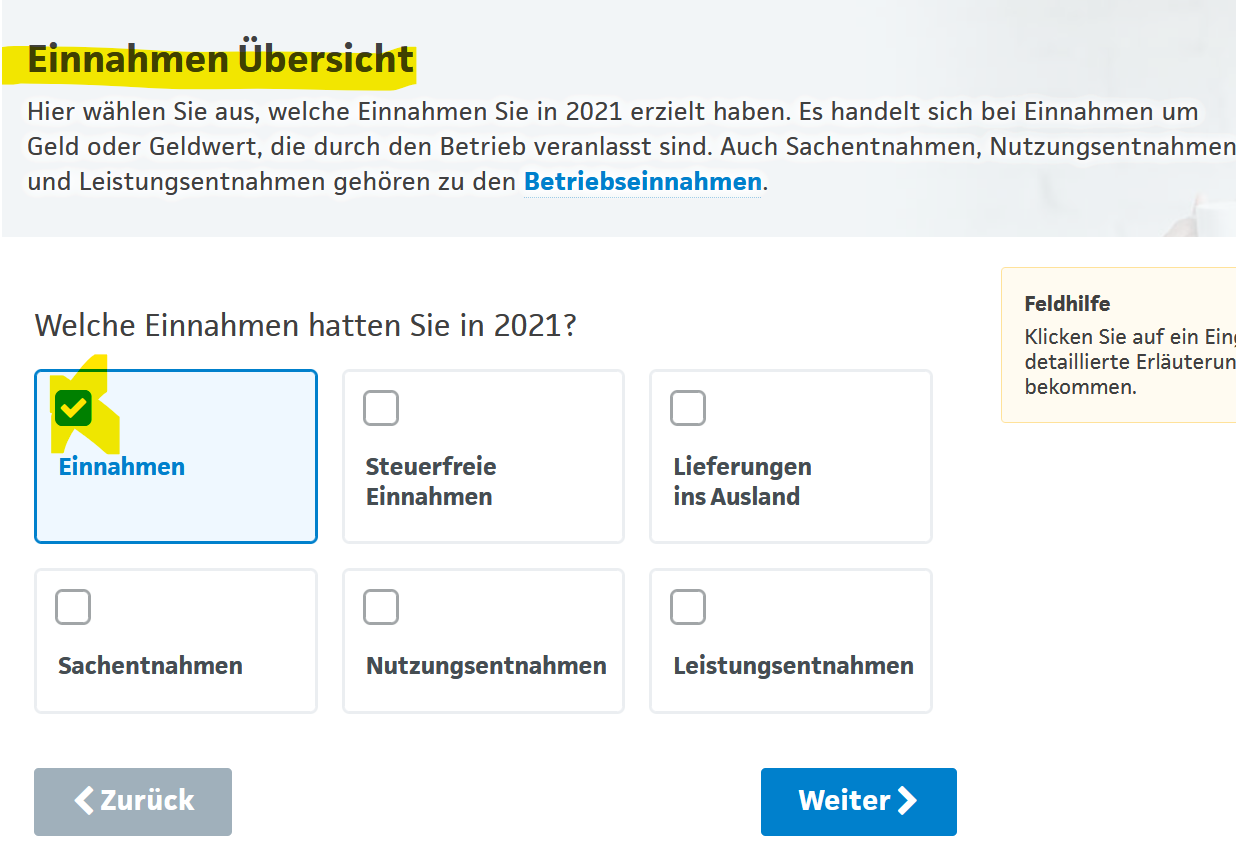Viewport: 1236px width, 856px height.
Task: Click the right chevron icon beside Weiter
Action: click(907, 800)
